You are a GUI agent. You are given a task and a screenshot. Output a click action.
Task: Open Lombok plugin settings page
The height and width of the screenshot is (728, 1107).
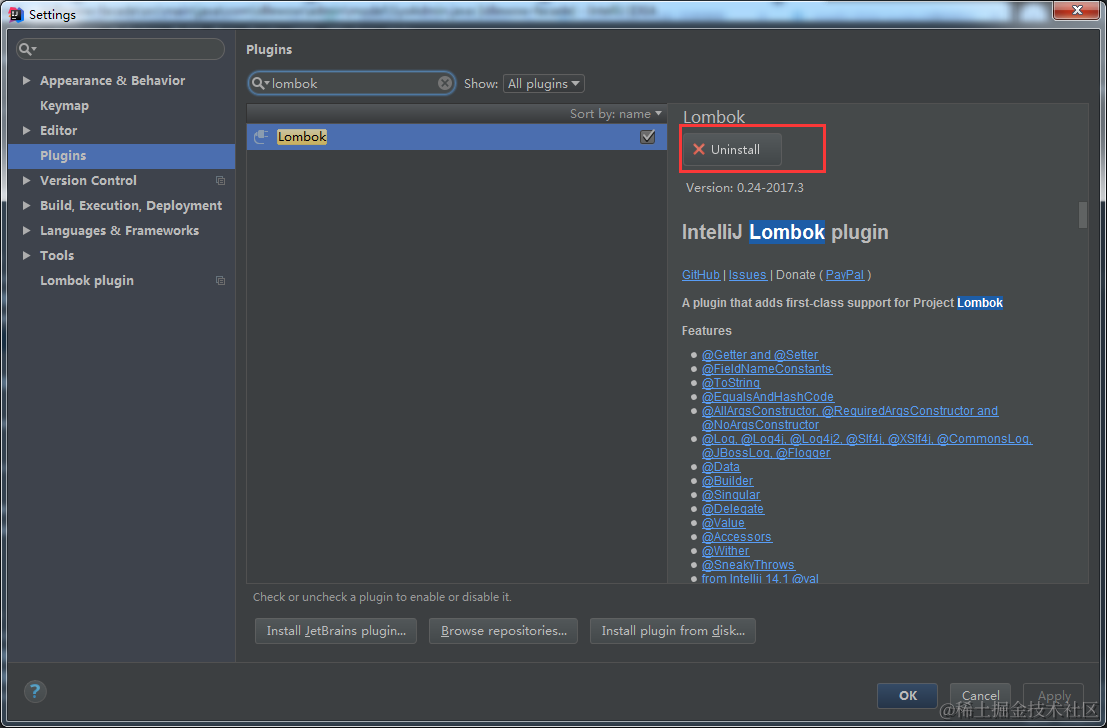coord(87,281)
